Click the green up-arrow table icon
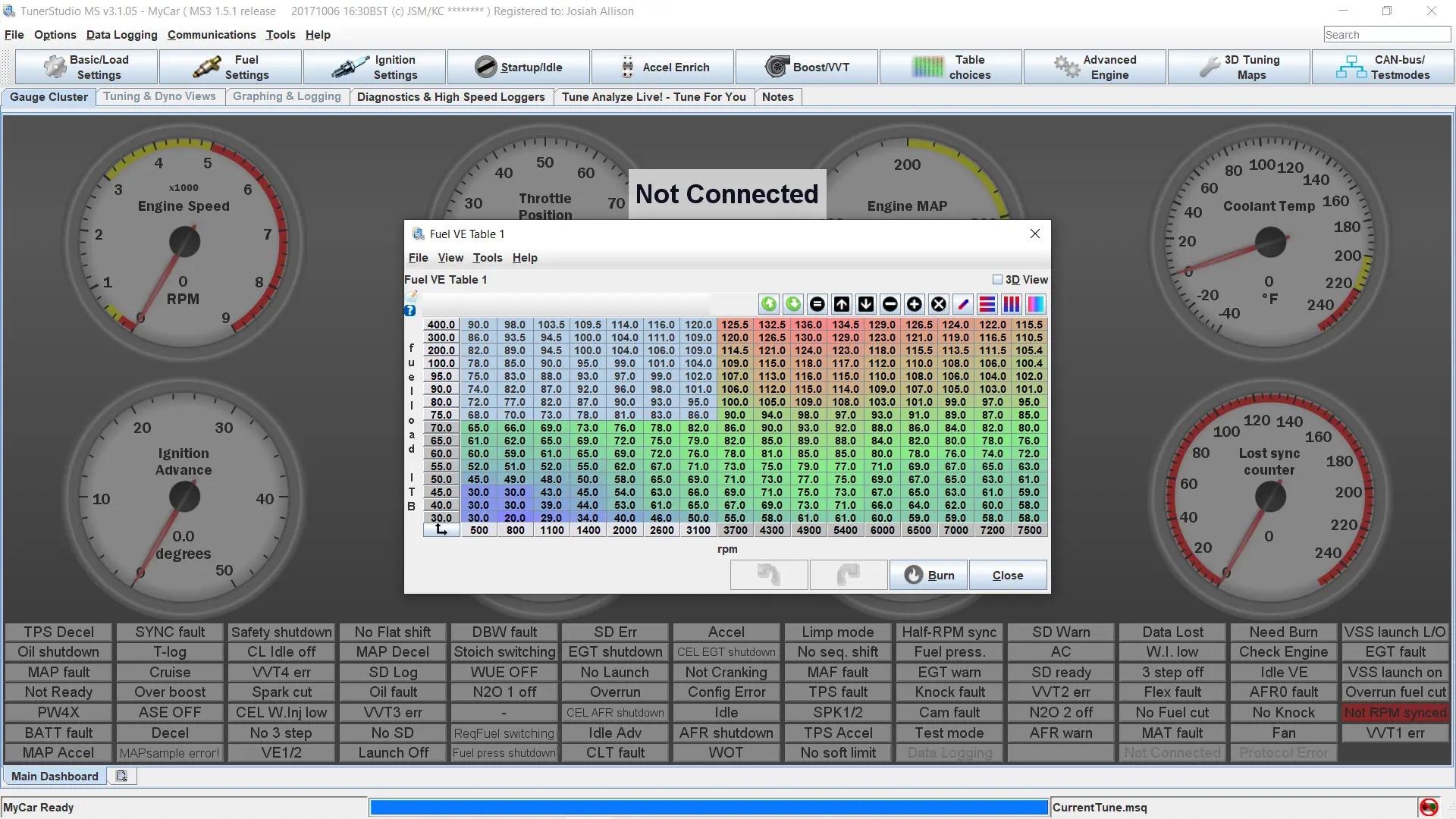The height and width of the screenshot is (819, 1456). click(x=769, y=304)
